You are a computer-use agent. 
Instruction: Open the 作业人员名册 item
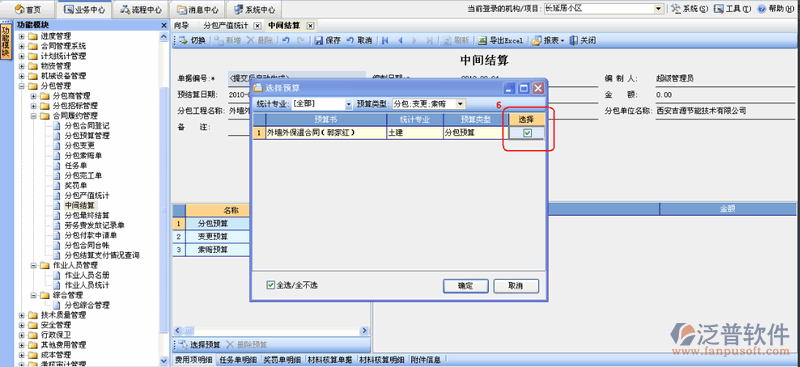point(87,275)
